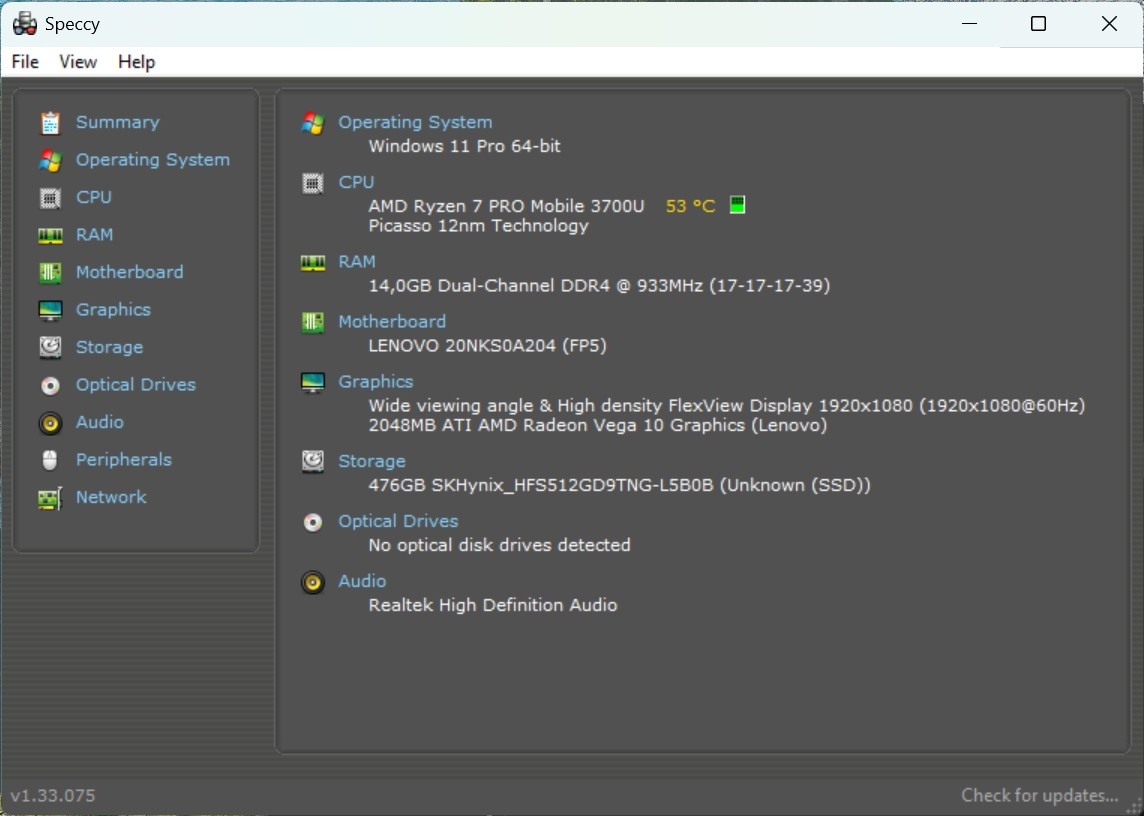Click the RAM icon in the summary pane
Screen dimensions: 1144x816
click(x=312, y=262)
